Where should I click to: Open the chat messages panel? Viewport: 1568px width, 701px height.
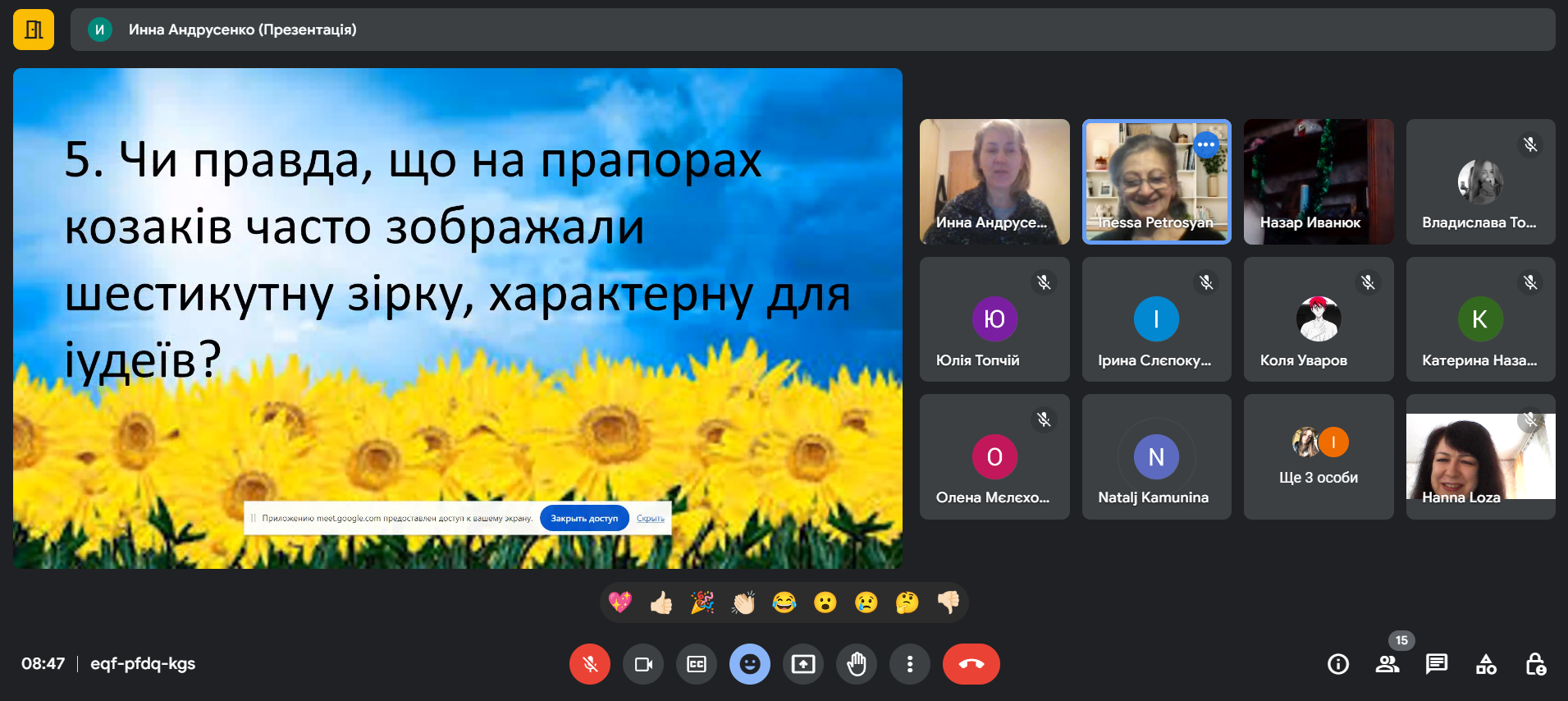[1437, 664]
